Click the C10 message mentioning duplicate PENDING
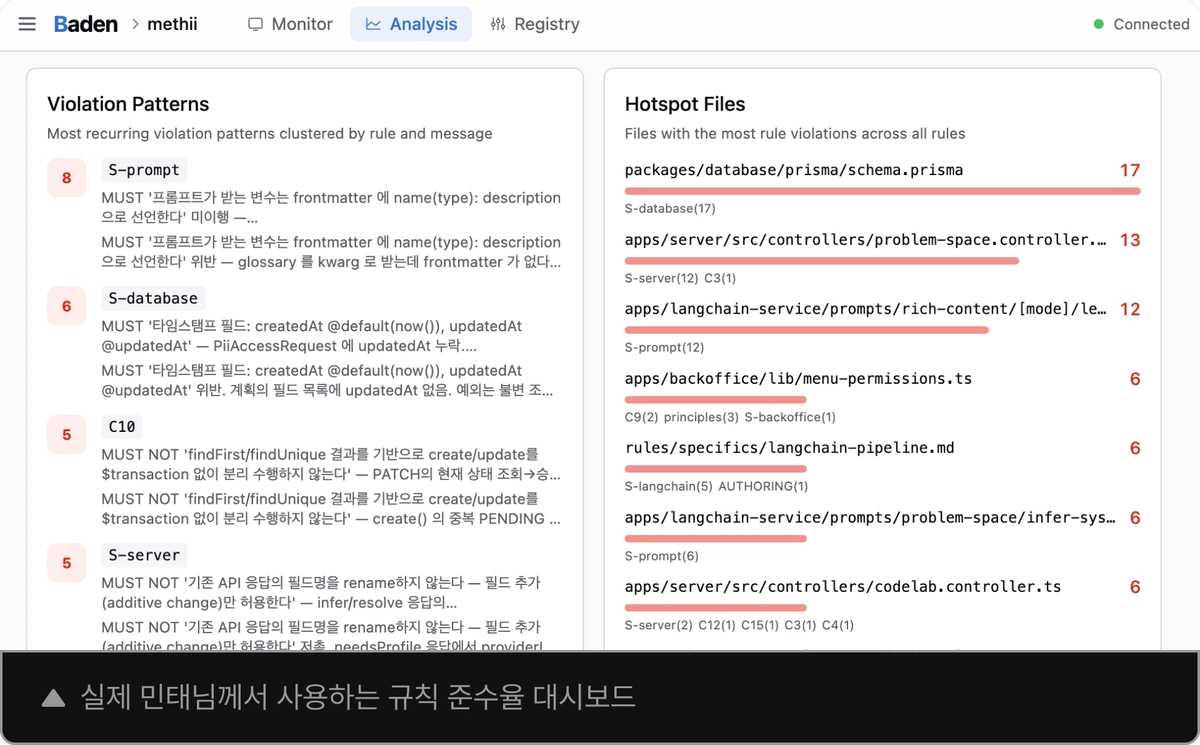The width and height of the screenshot is (1200, 745). pos(331,508)
